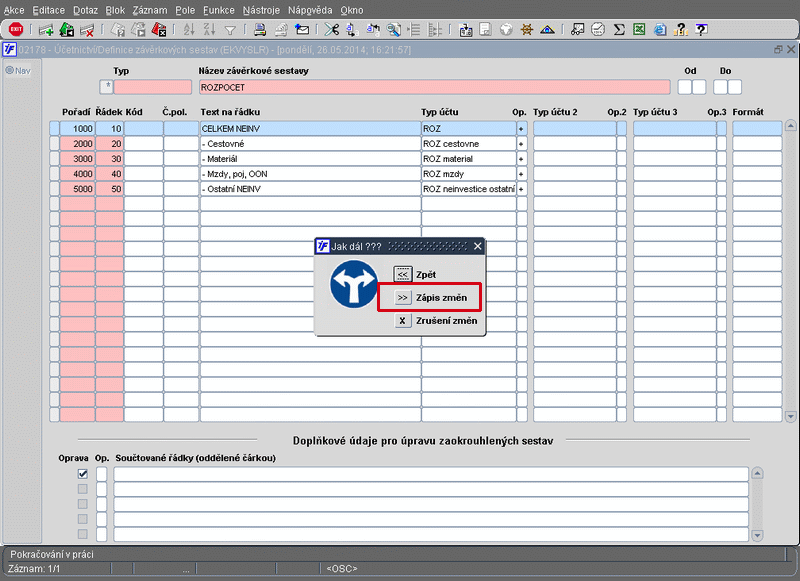Click the table scrollbar up arrow
The image size is (800, 581).
pyautogui.click(x=790, y=125)
